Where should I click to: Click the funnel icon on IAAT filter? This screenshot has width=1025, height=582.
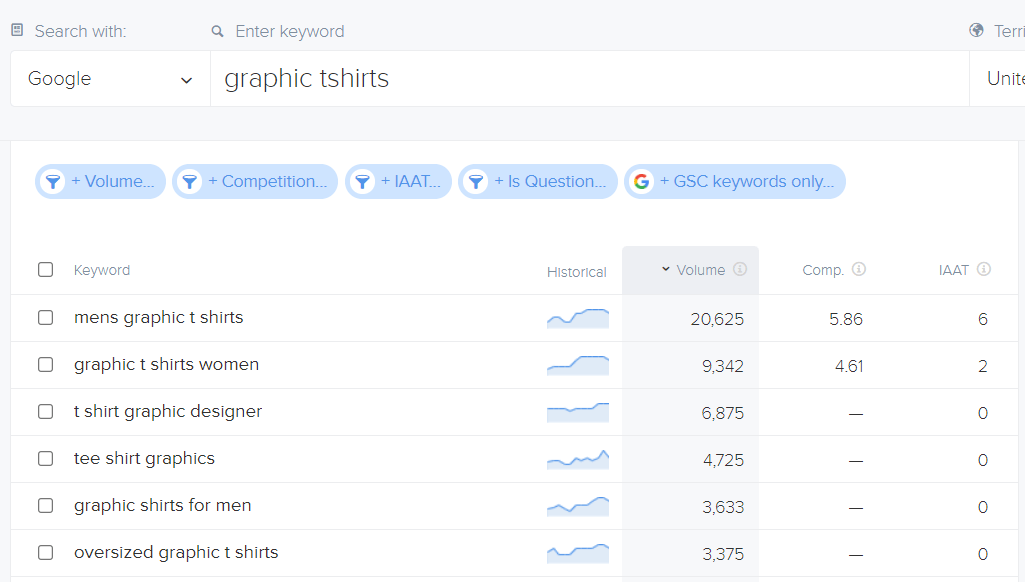point(363,182)
